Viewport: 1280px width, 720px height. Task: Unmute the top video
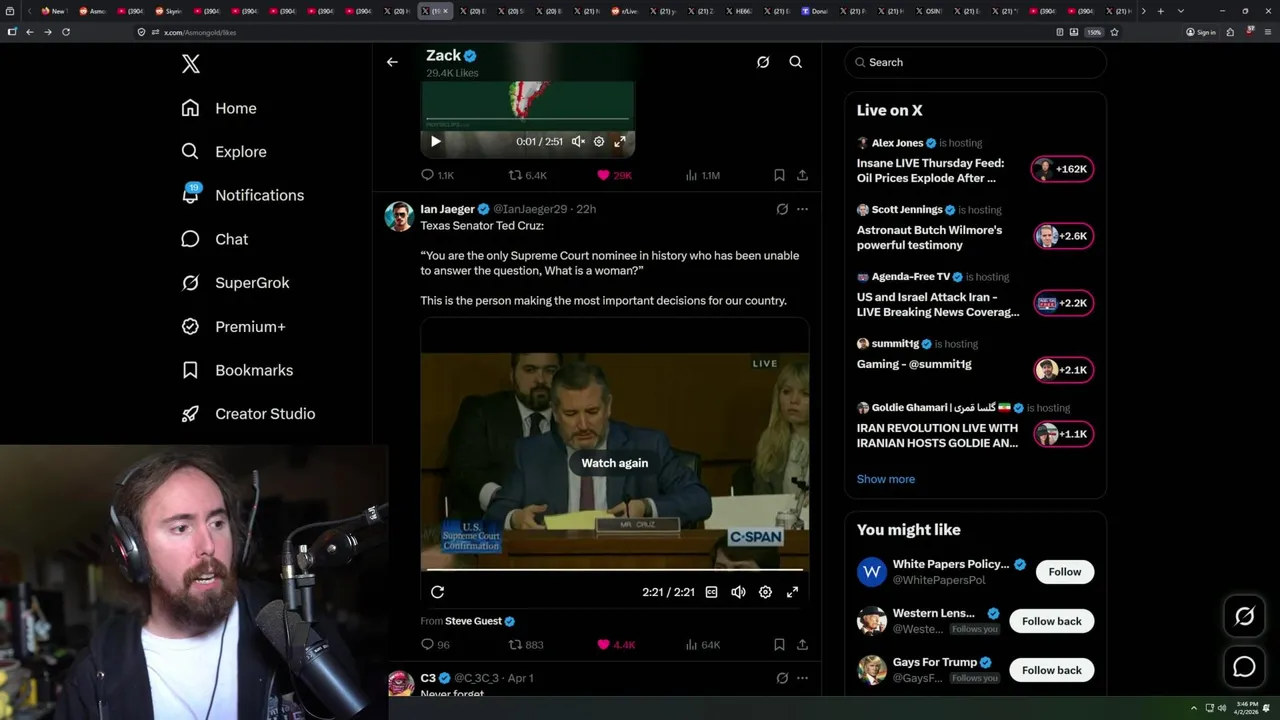[578, 142]
